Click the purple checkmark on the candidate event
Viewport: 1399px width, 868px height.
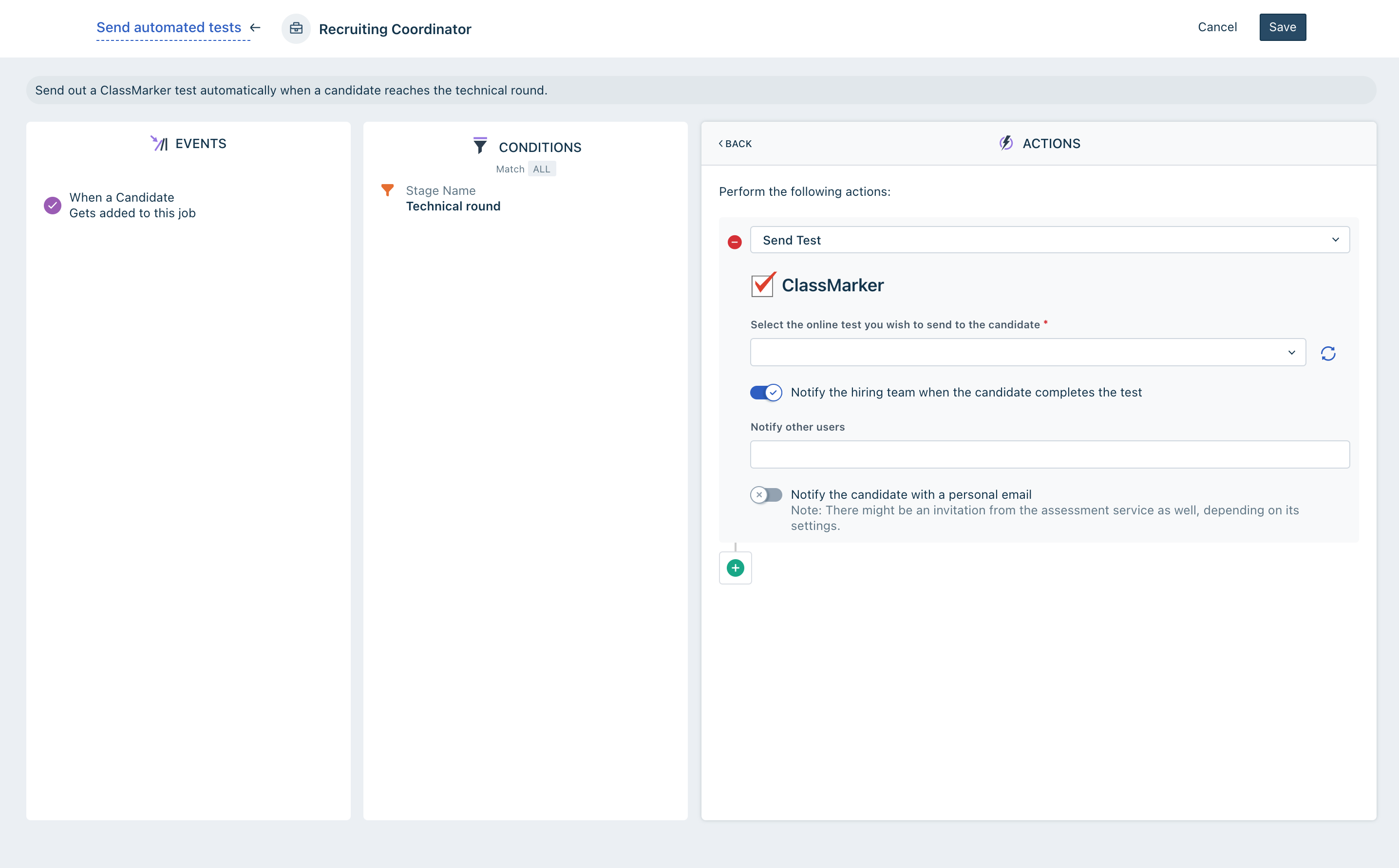point(52,205)
